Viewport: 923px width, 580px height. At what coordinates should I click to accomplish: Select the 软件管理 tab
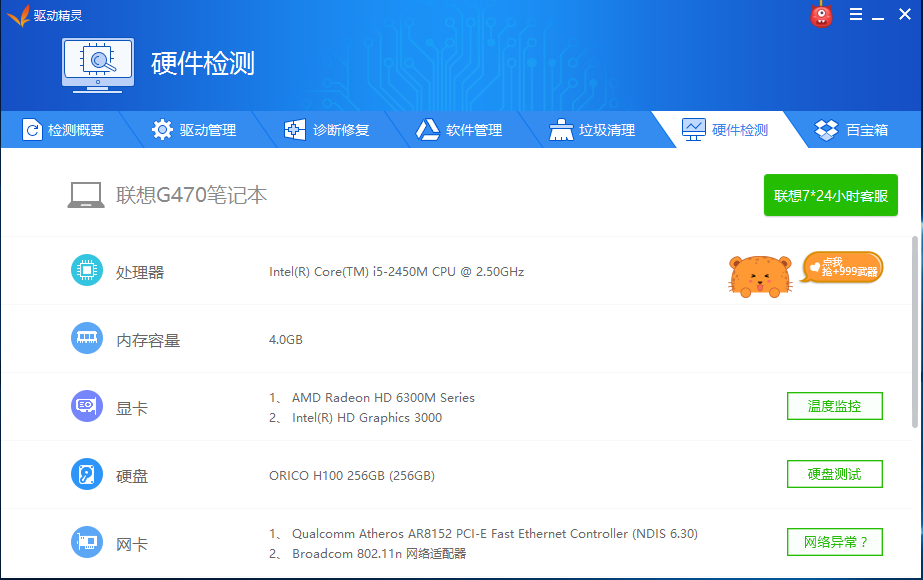(459, 130)
